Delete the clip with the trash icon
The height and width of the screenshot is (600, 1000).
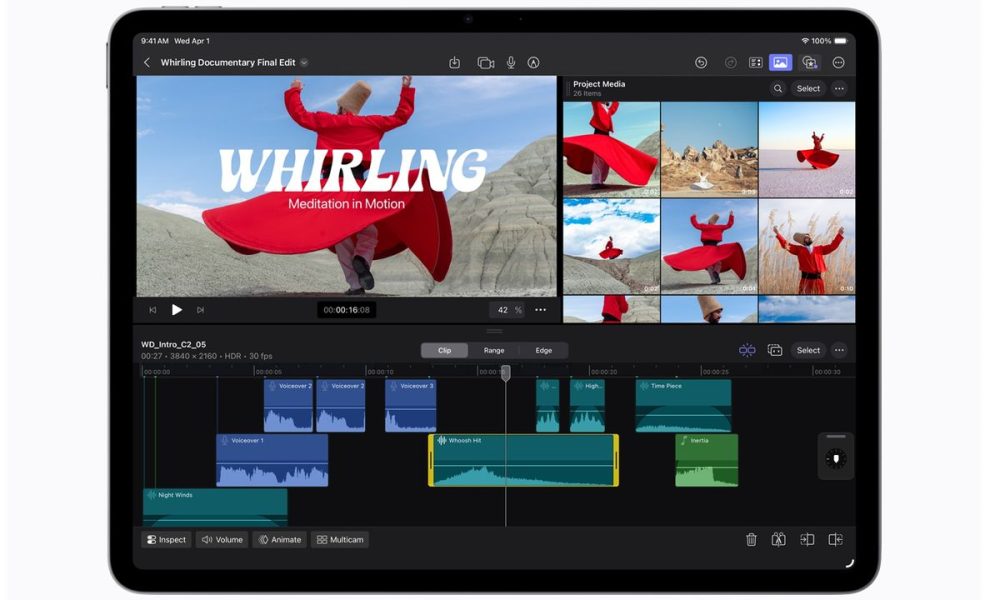[751, 540]
